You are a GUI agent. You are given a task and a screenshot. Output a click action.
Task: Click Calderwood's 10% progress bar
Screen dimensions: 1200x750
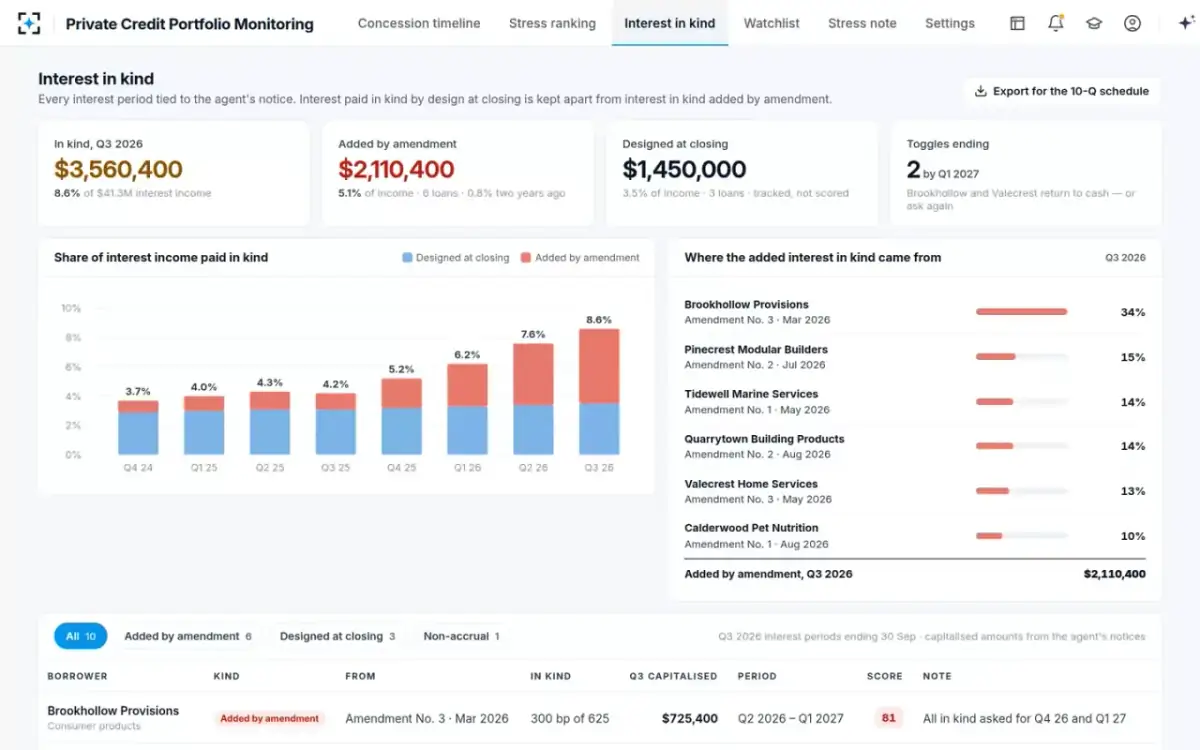click(1022, 536)
